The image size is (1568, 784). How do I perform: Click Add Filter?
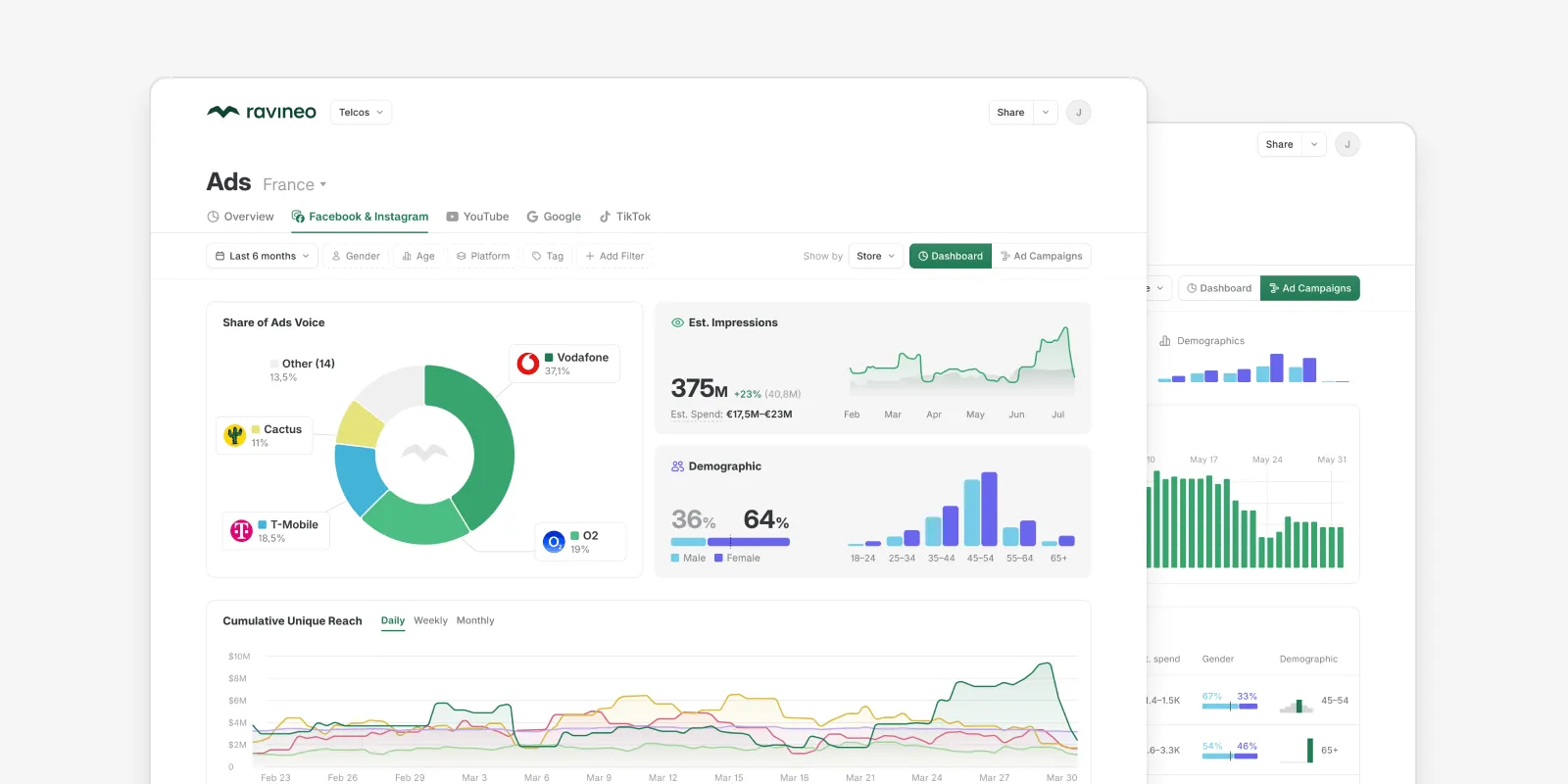[x=614, y=256]
